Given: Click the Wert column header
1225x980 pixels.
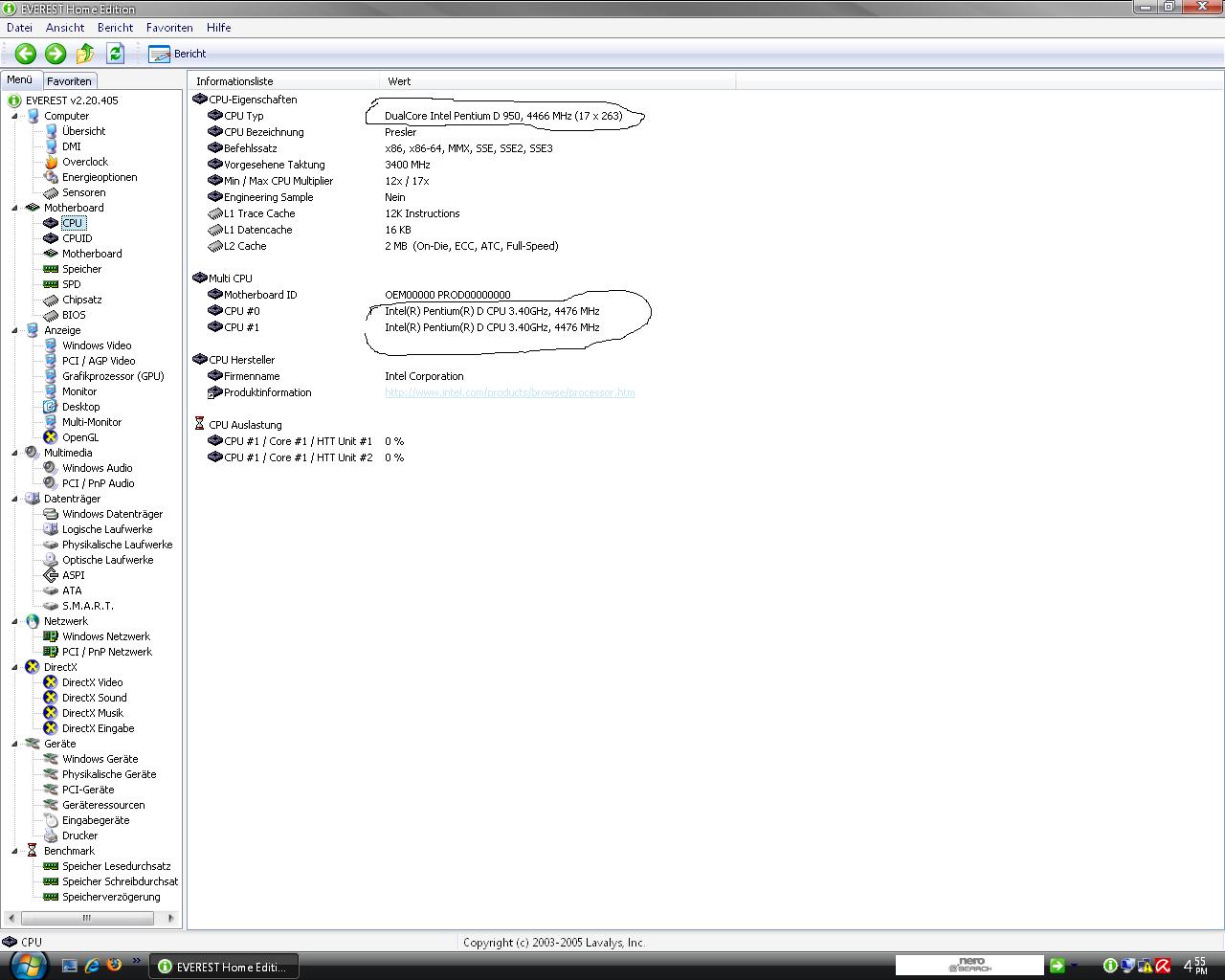Looking at the screenshot, I should pos(558,81).
